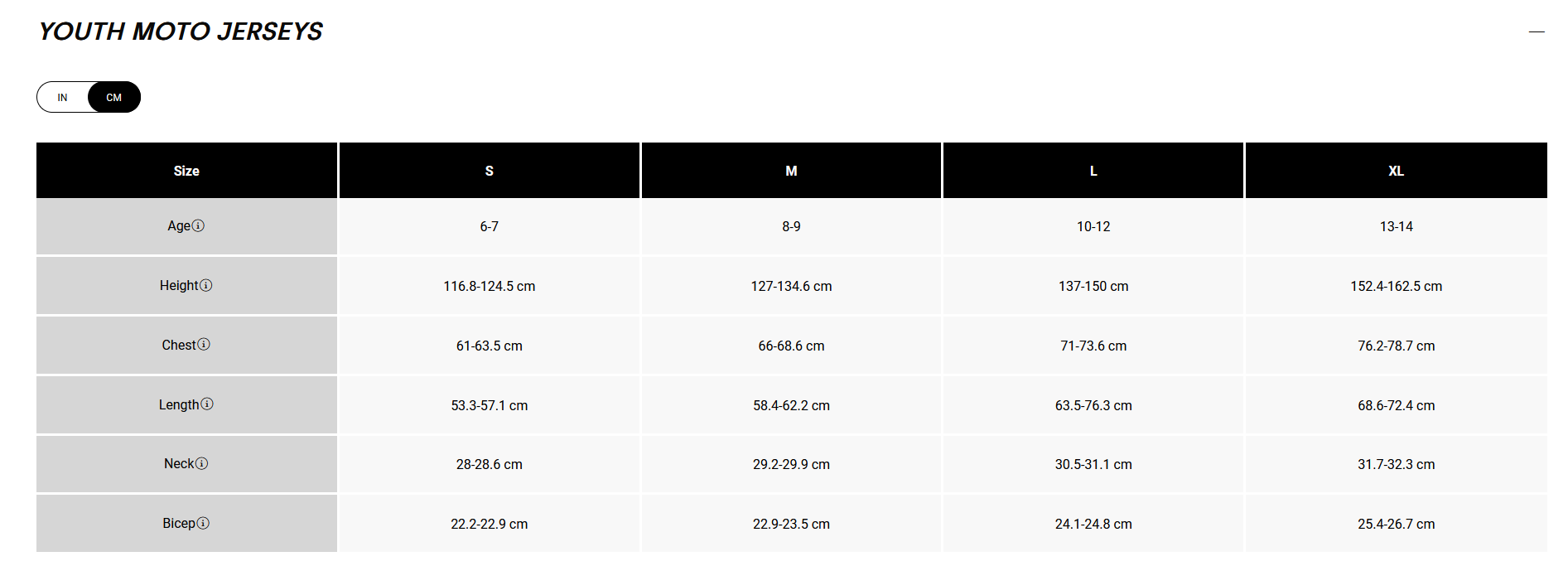
Task: Click the Size header cell
Action: coord(186,171)
